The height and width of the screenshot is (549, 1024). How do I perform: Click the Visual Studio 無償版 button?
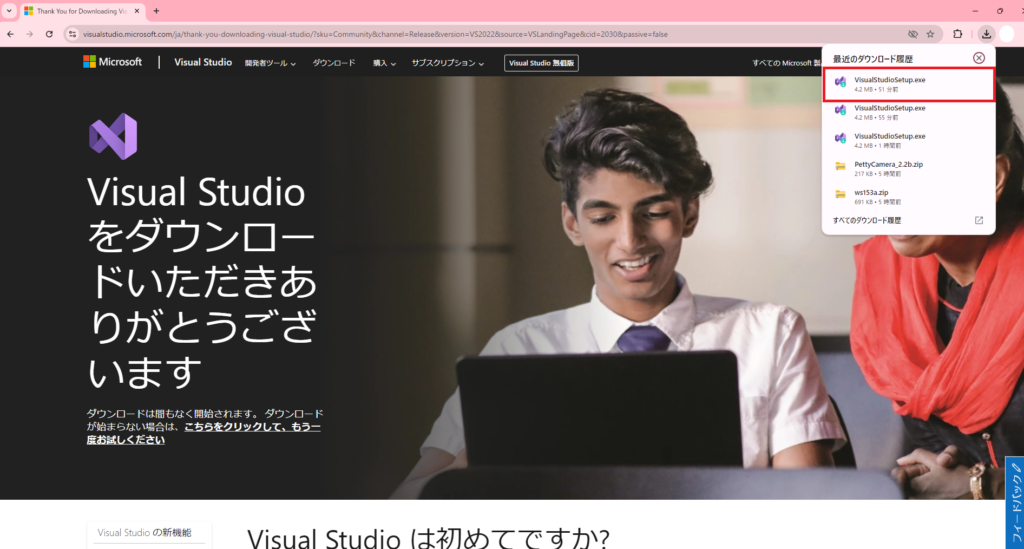coord(541,63)
